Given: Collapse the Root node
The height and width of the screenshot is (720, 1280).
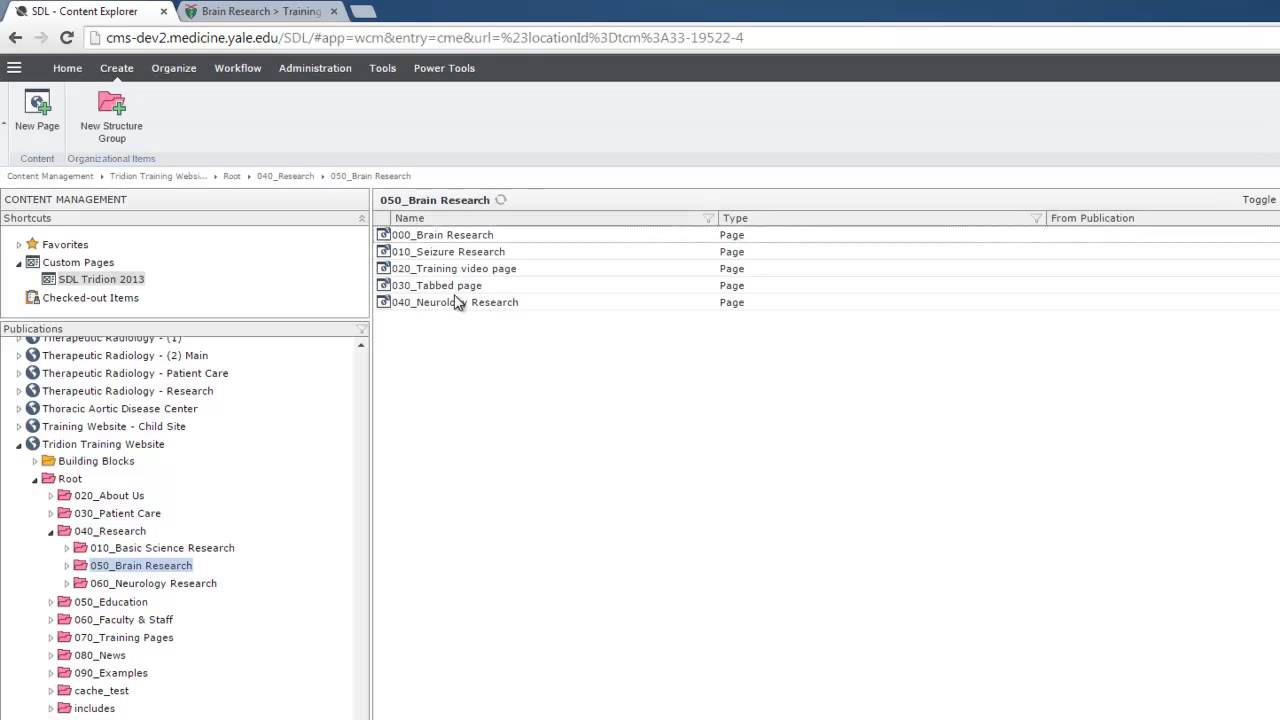Looking at the screenshot, I should coord(34,480).
